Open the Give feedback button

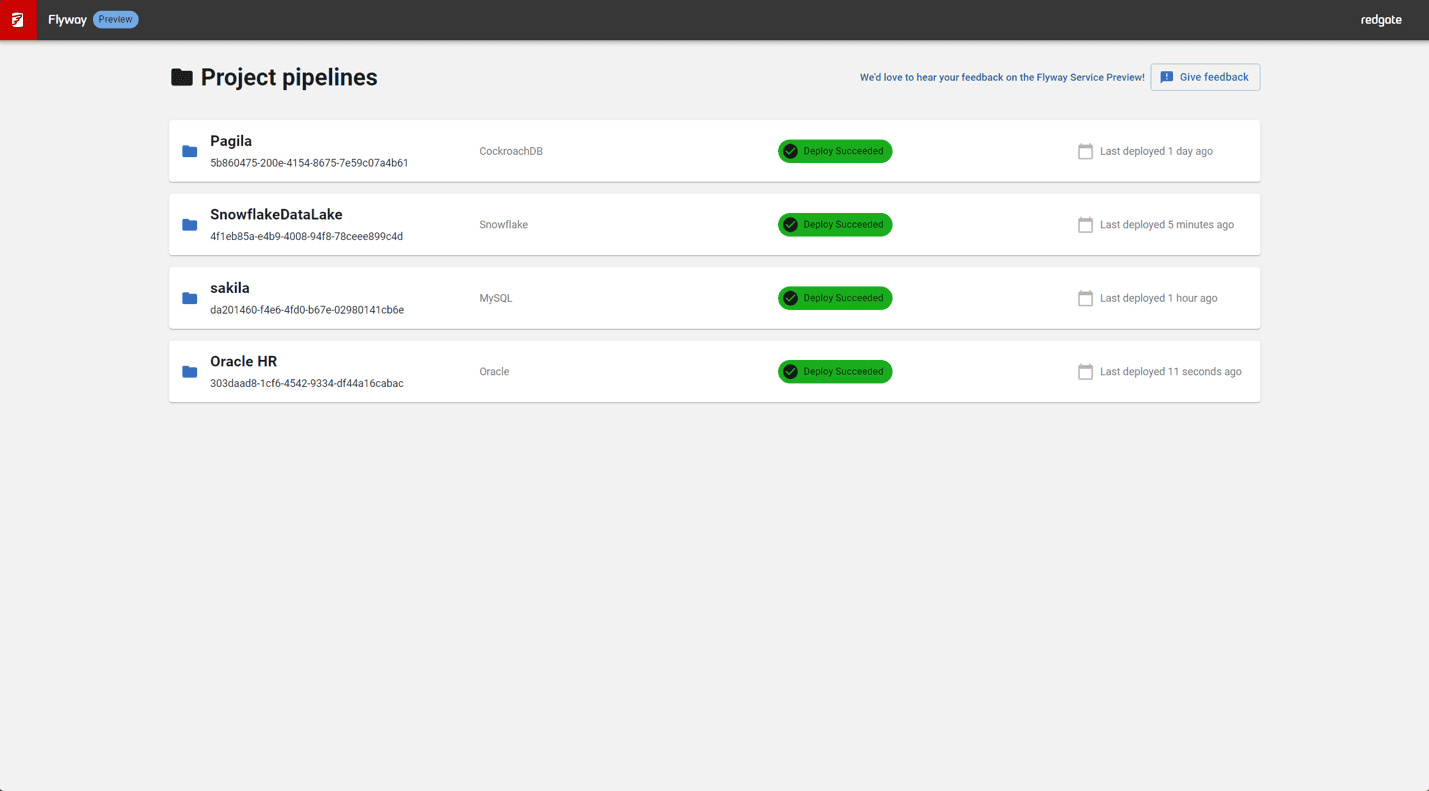tap(1205, 77)
